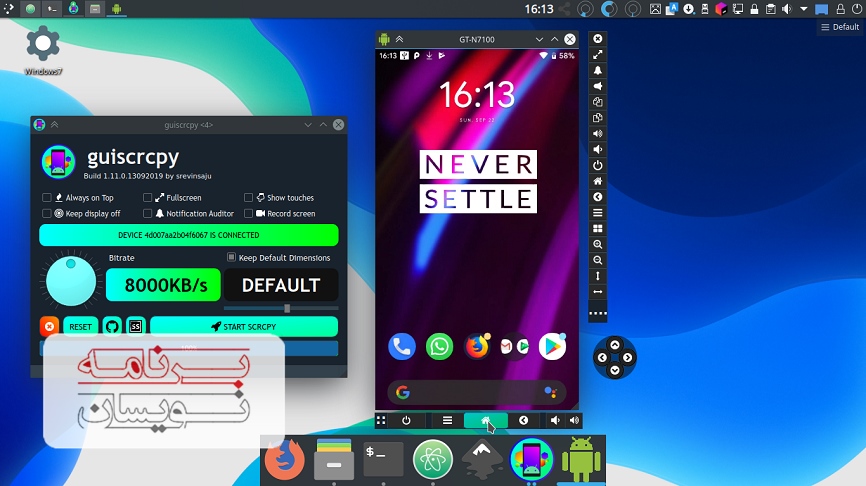This screenshot has width=866, height=486.
Task: Click the menu lines icon in the bottom panel
Action: [447, 420]
